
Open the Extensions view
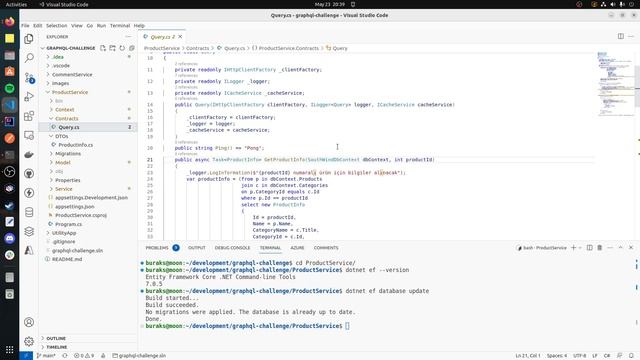[x=29, y=116]
